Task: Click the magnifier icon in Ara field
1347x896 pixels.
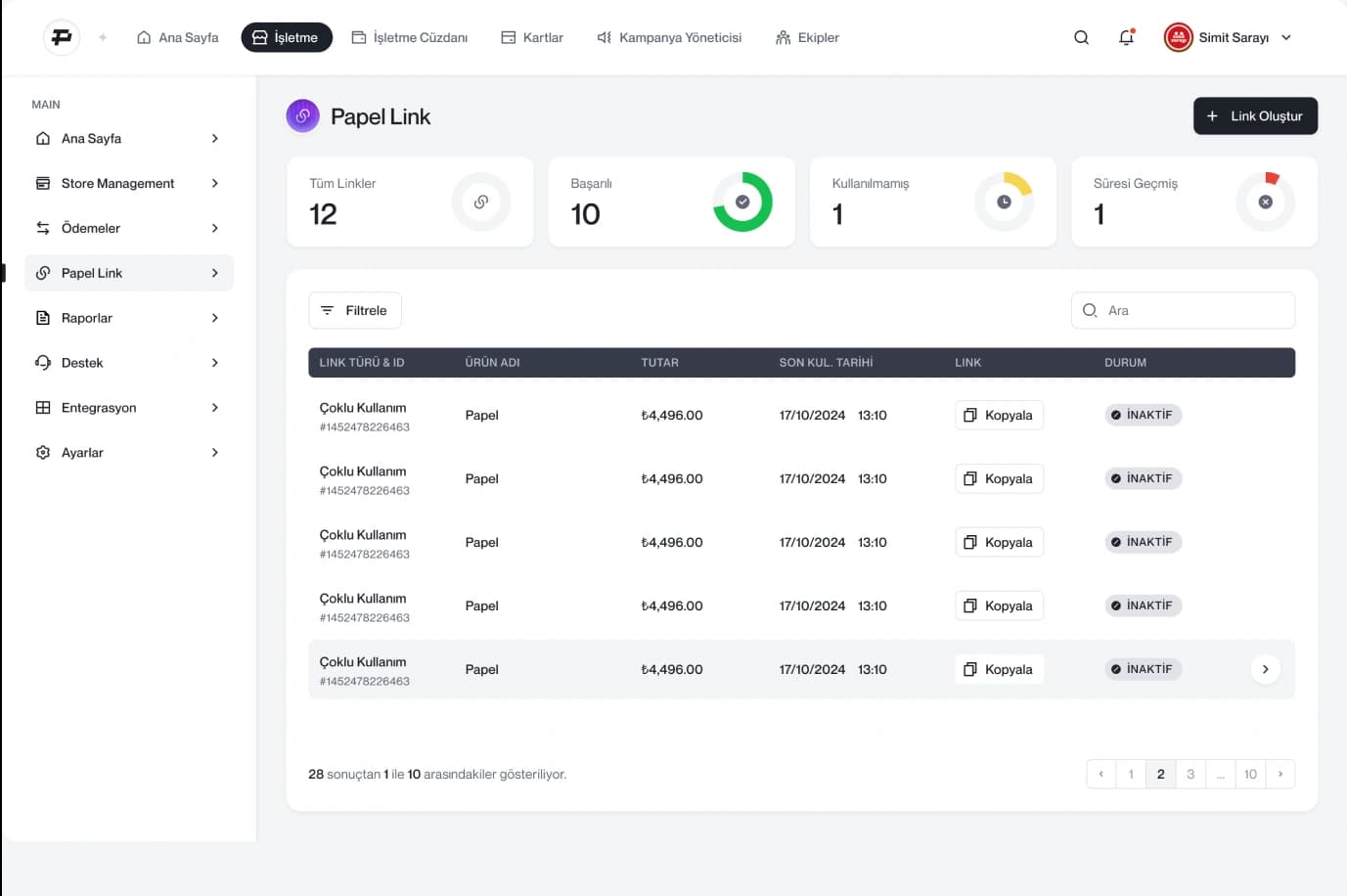Action: coord(1090,310)
